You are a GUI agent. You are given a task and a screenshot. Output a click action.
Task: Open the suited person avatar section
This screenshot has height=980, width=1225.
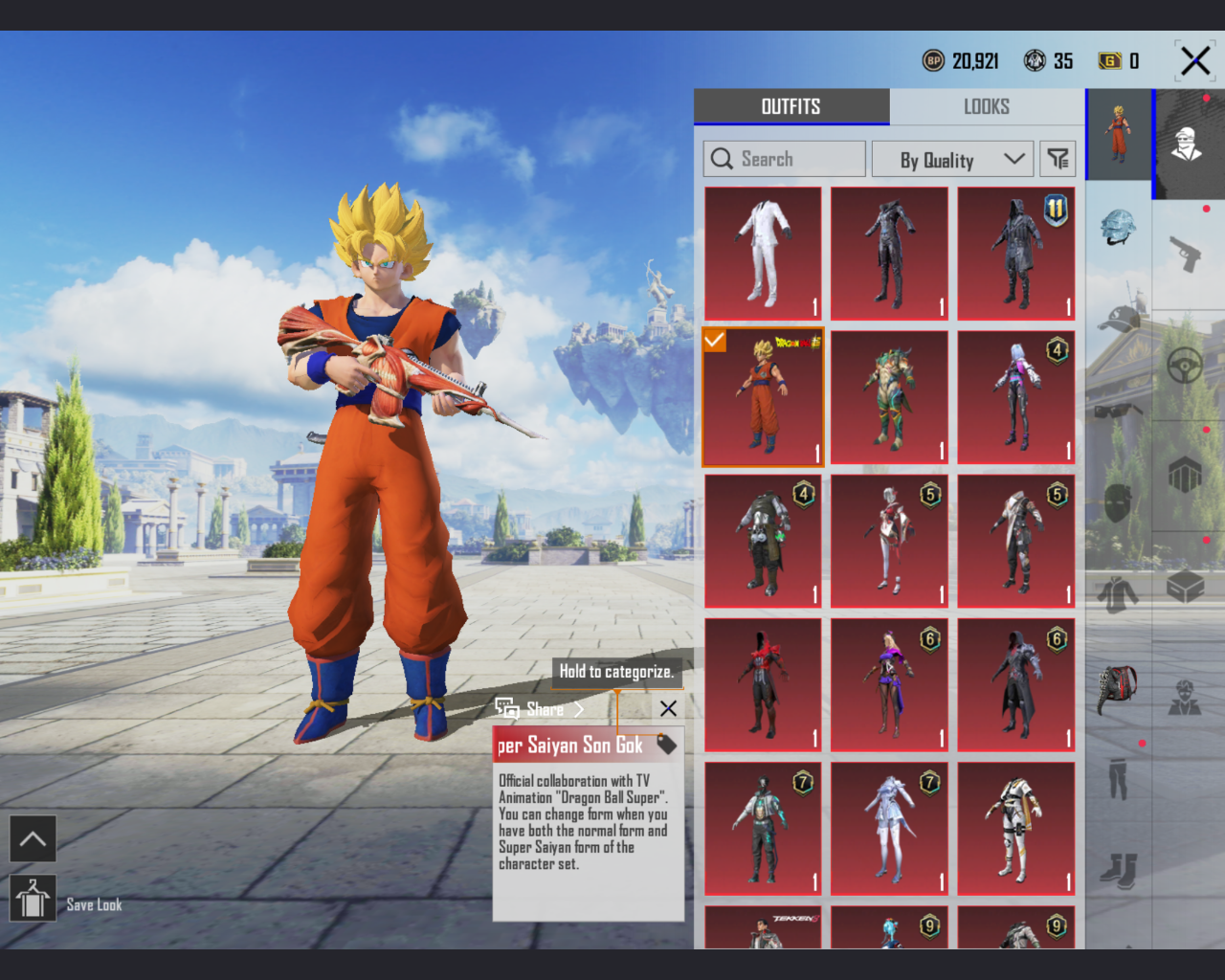point(1186,697)
